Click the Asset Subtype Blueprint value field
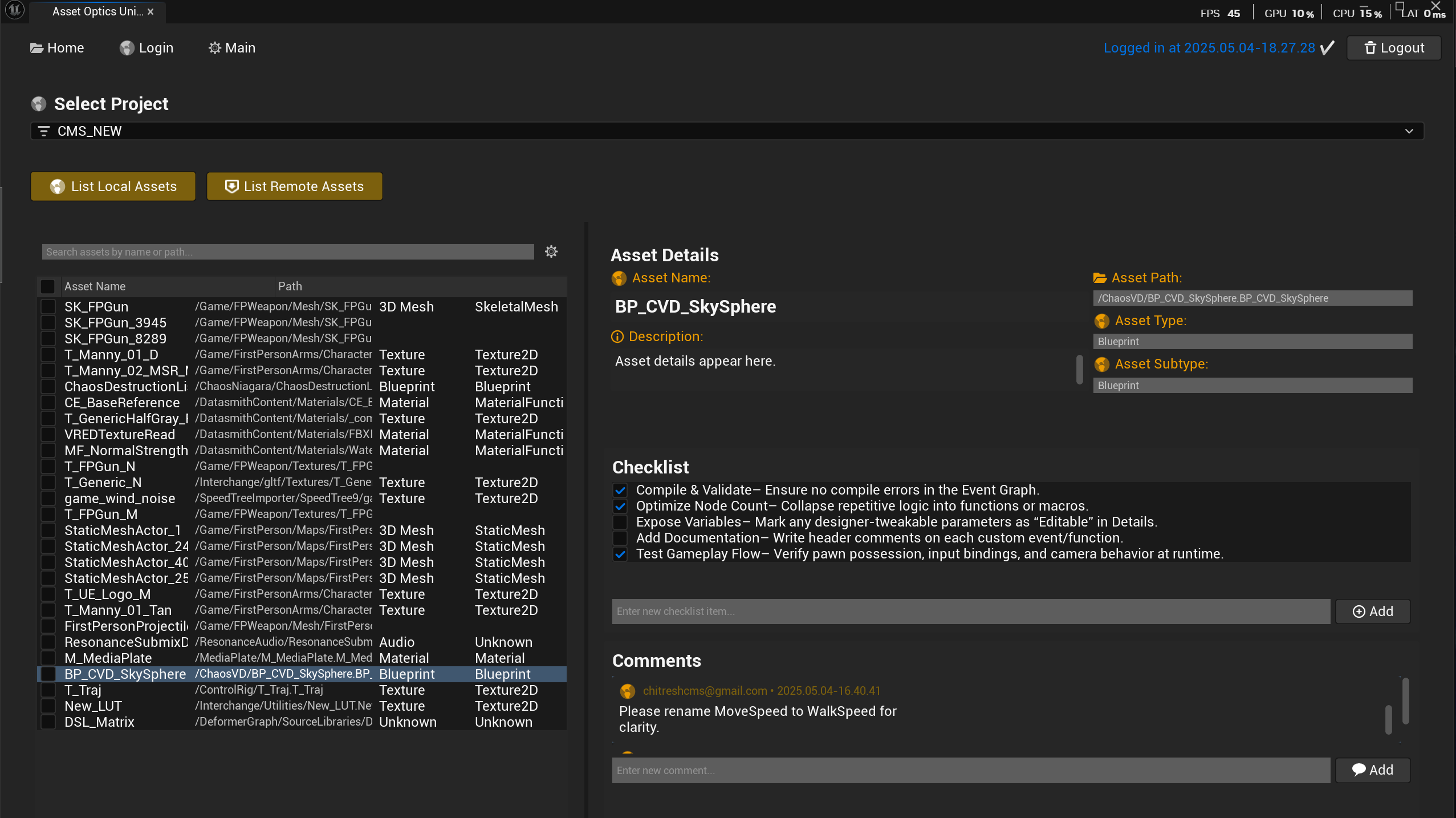Image resolution: width=1456 pixels, height=818 pixels. point(1252,386)
